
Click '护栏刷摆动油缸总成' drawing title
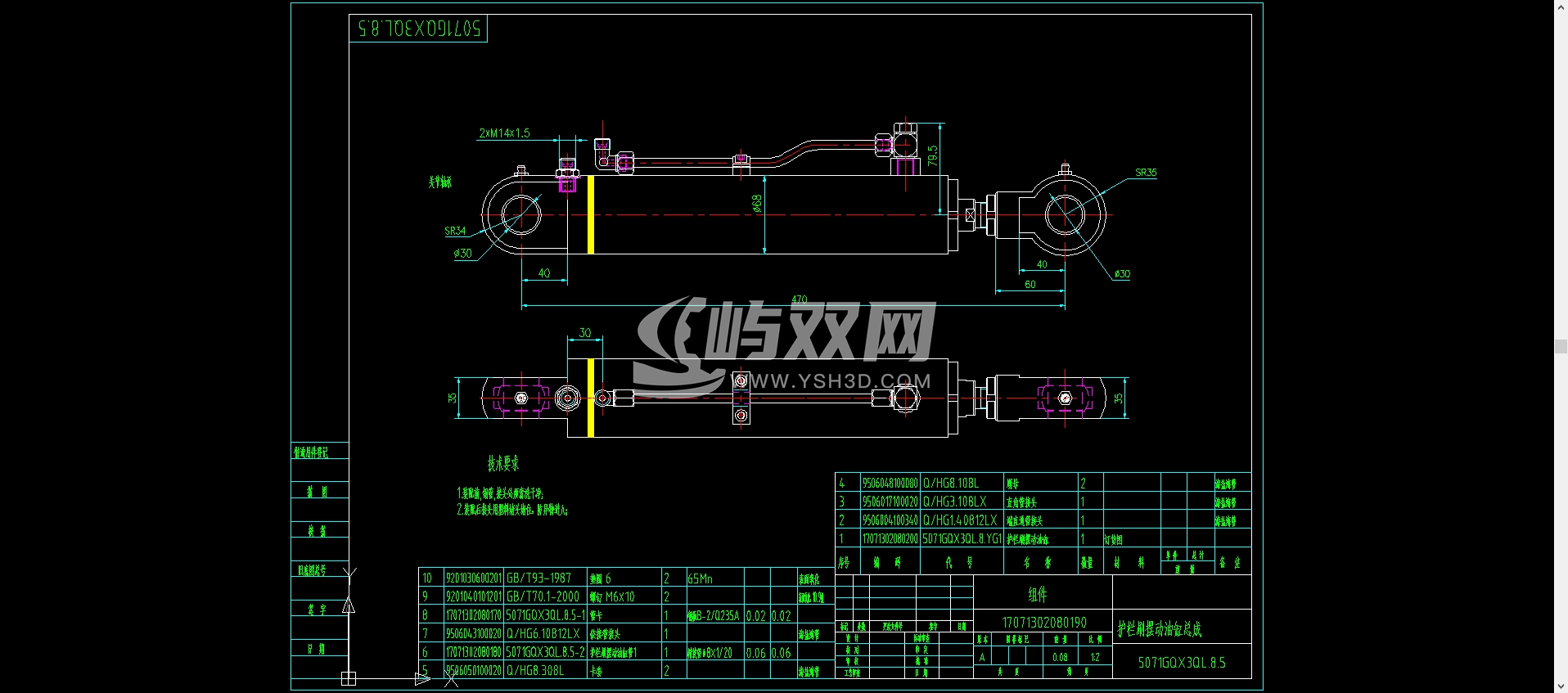(1160, 629)
